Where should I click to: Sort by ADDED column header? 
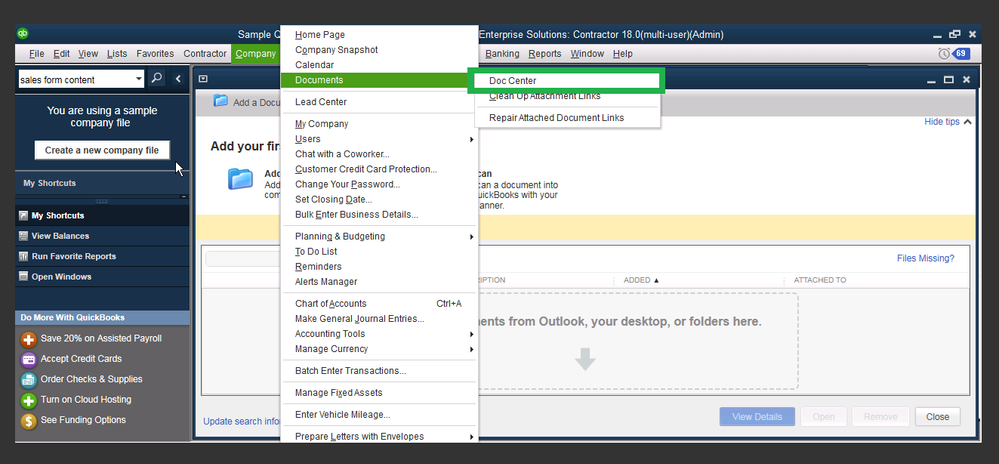point(641,280)
